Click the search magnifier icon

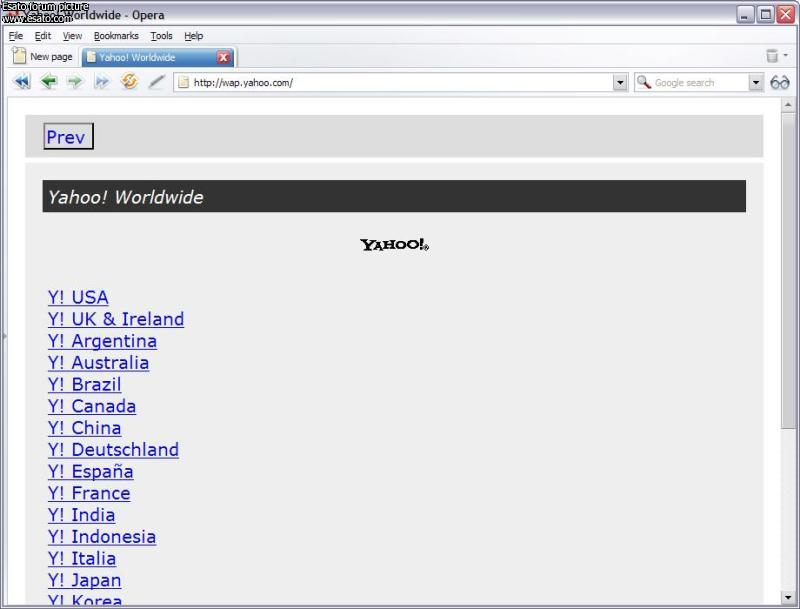(644, 82)
